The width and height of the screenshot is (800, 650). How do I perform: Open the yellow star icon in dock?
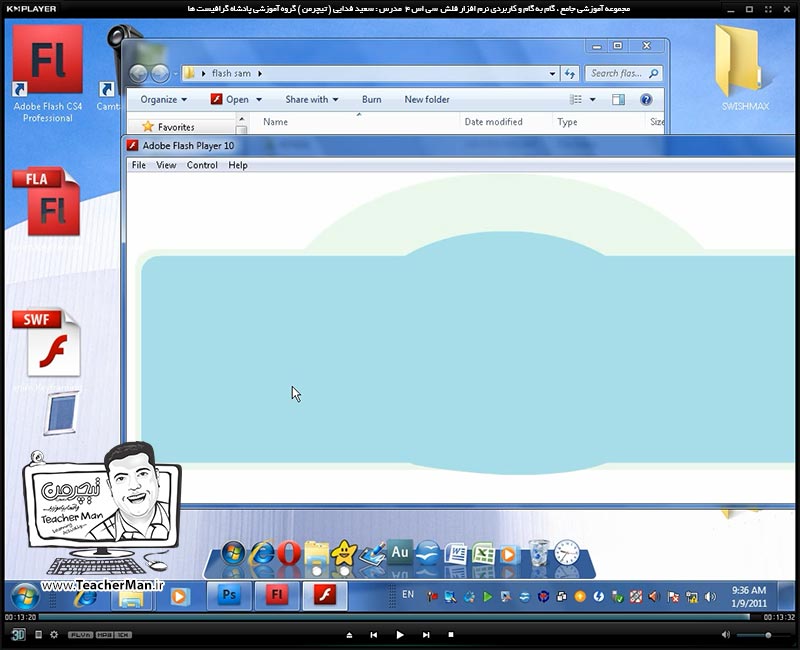pos(344,553)
